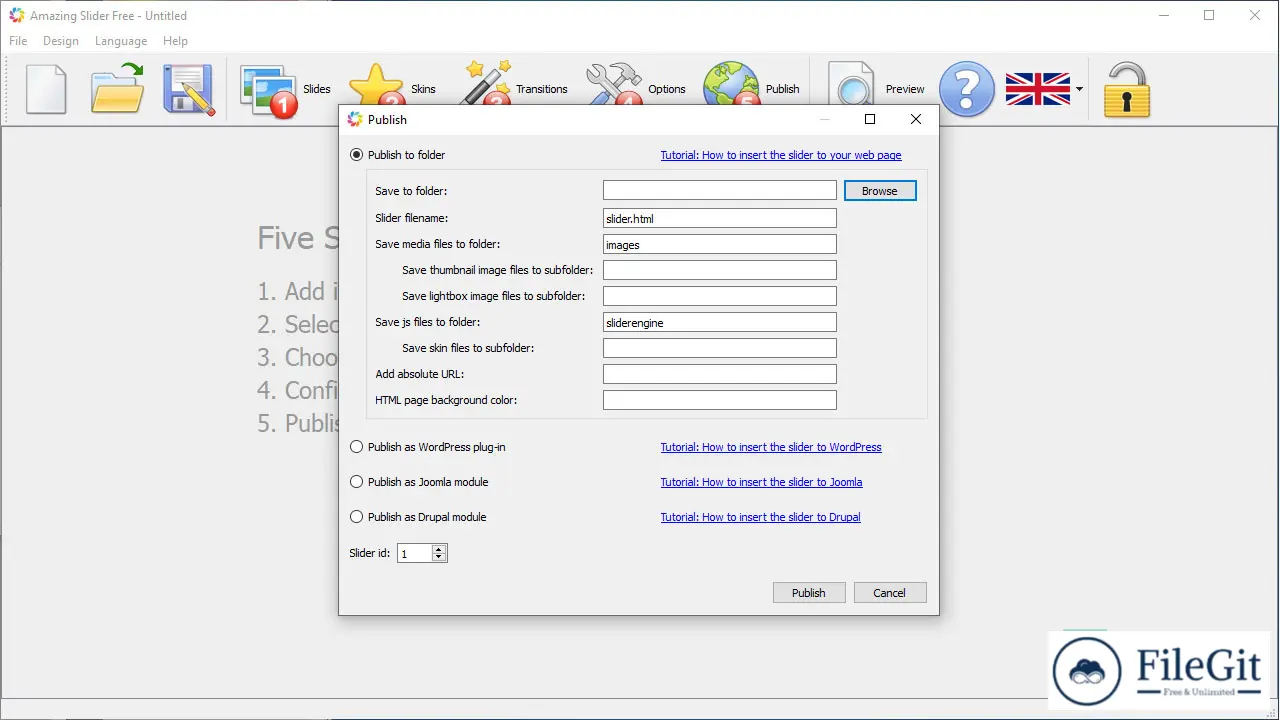Open the Transitions magic wand icon
This screenshot has width=1280, height=720.
click(x=485, y=84)
